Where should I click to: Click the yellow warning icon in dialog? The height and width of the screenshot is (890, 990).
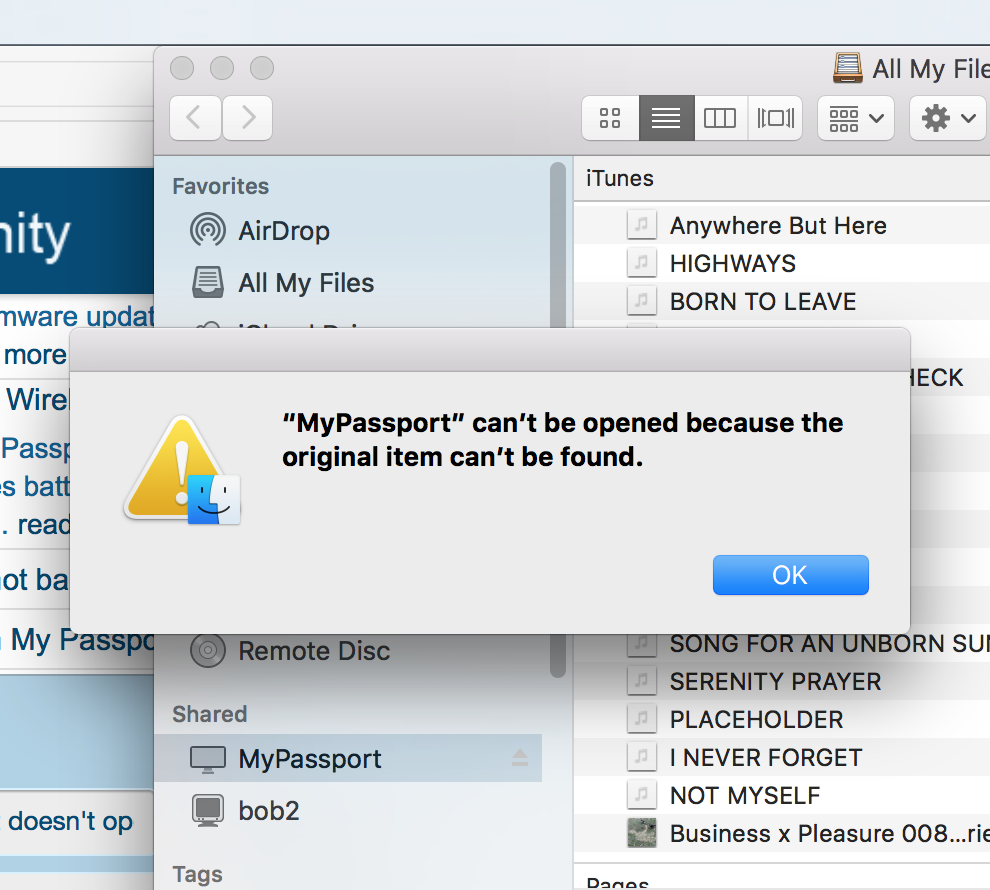pos(182,470)
